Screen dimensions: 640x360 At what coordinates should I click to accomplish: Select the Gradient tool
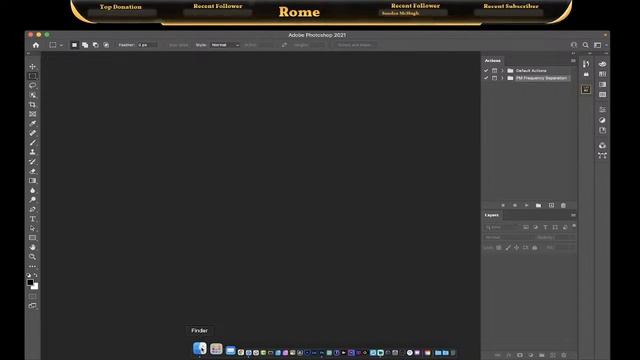pyautogui.click(x=33, y=180)
